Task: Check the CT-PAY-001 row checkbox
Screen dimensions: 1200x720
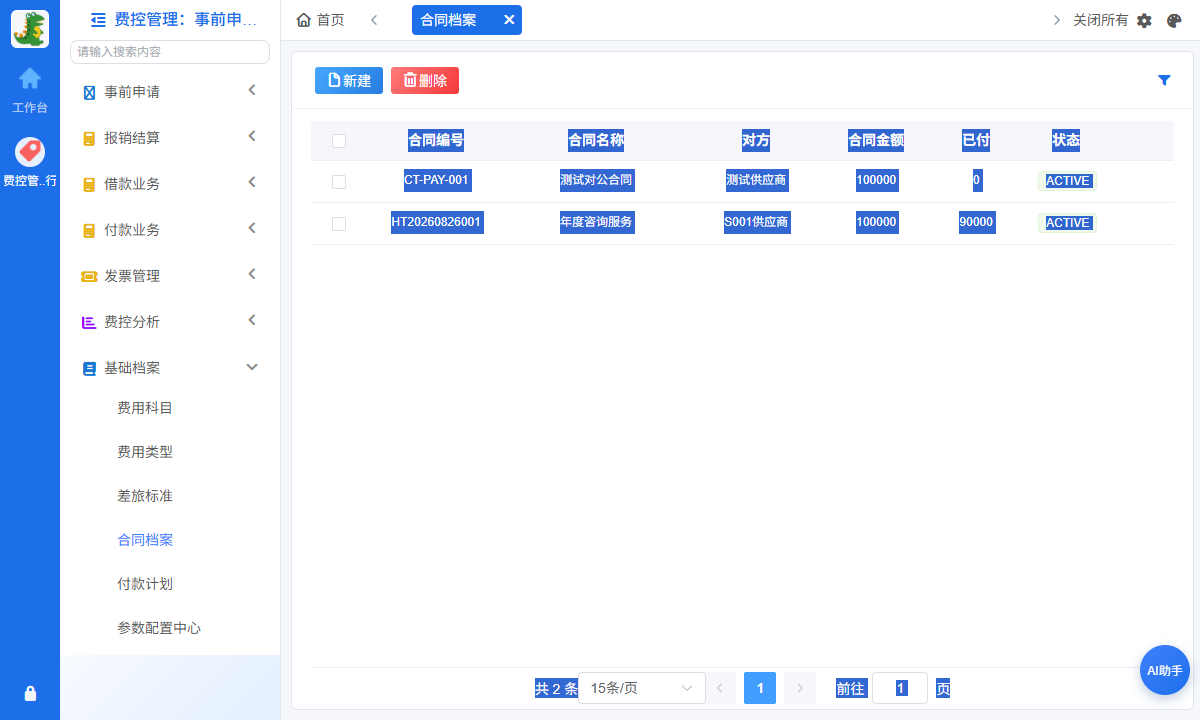Action: (339, 182)
